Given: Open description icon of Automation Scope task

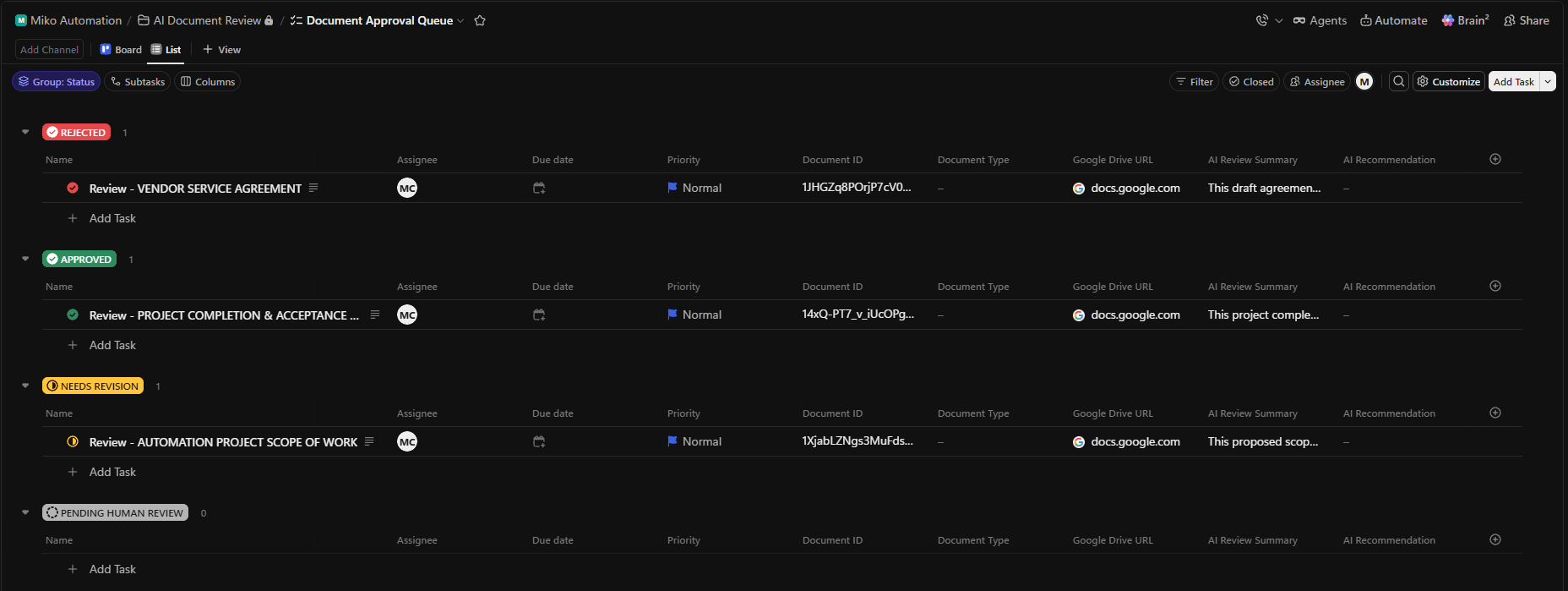Looking at the screenshot, I should (x=369, y=441).
